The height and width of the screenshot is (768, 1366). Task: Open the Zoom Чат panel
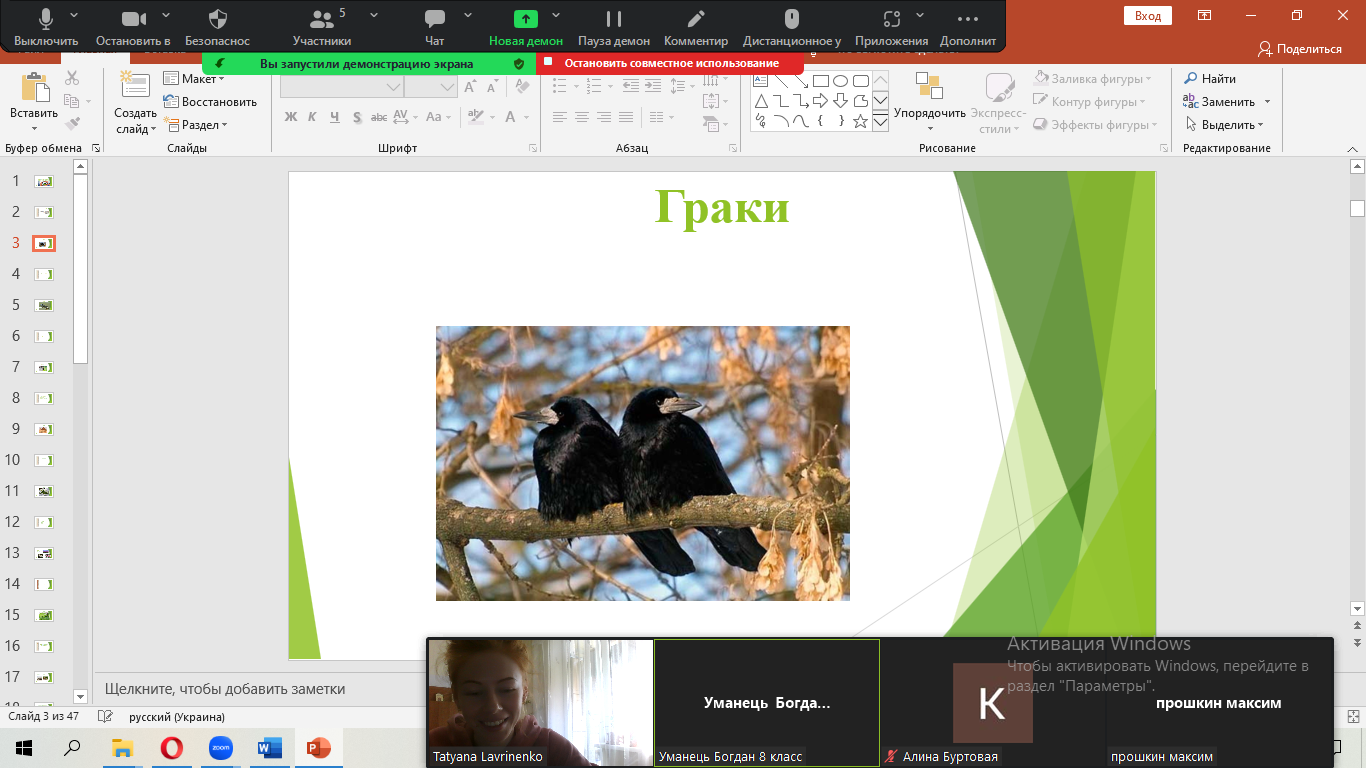click(x=434, y=26)
